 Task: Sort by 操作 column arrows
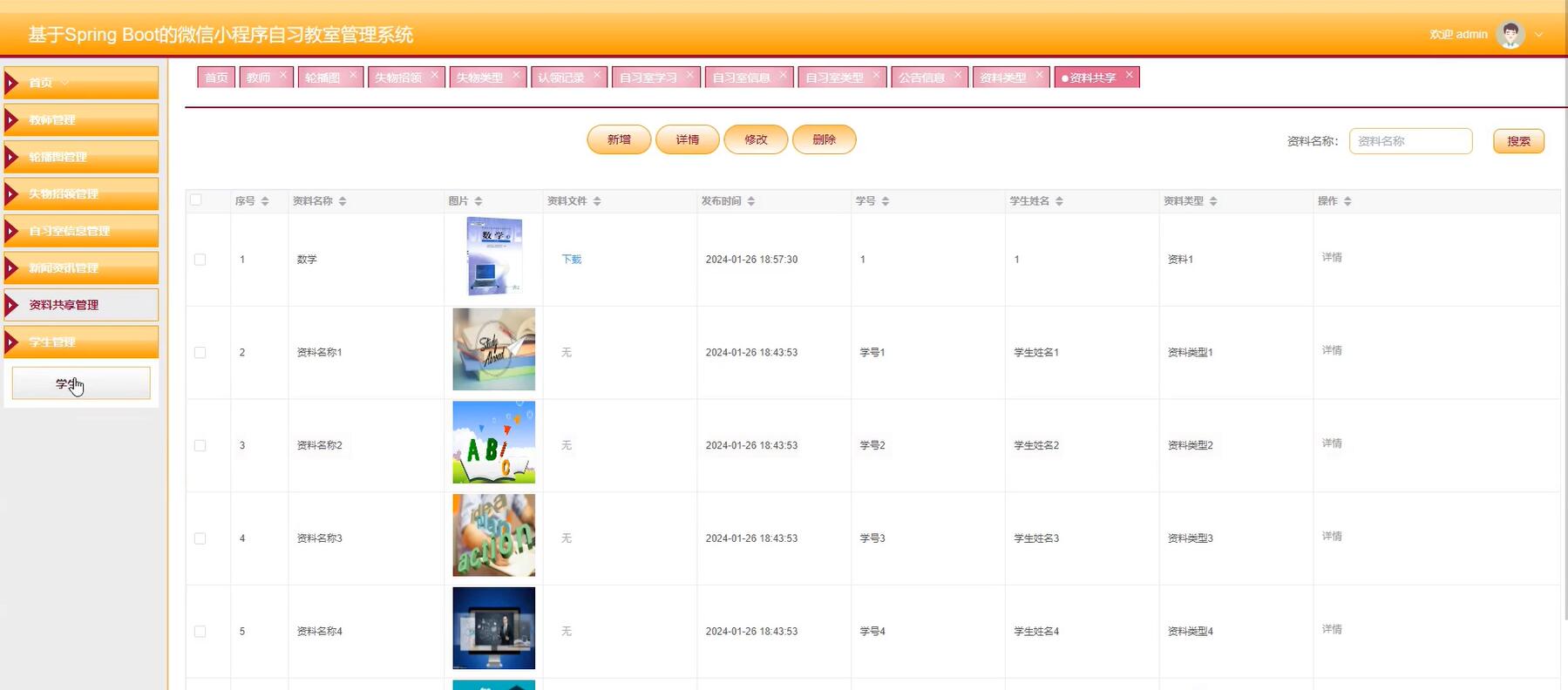click(x=1347, y=201)
